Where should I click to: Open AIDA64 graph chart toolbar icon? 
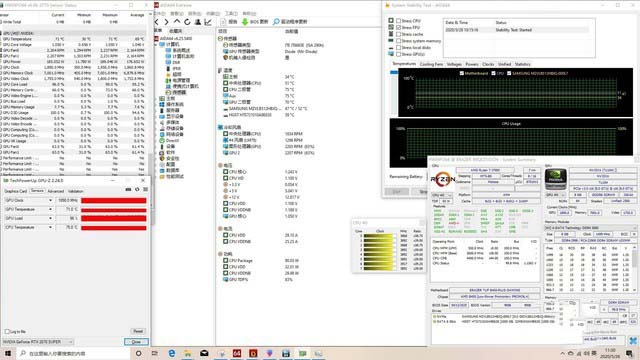coord(208,22)
